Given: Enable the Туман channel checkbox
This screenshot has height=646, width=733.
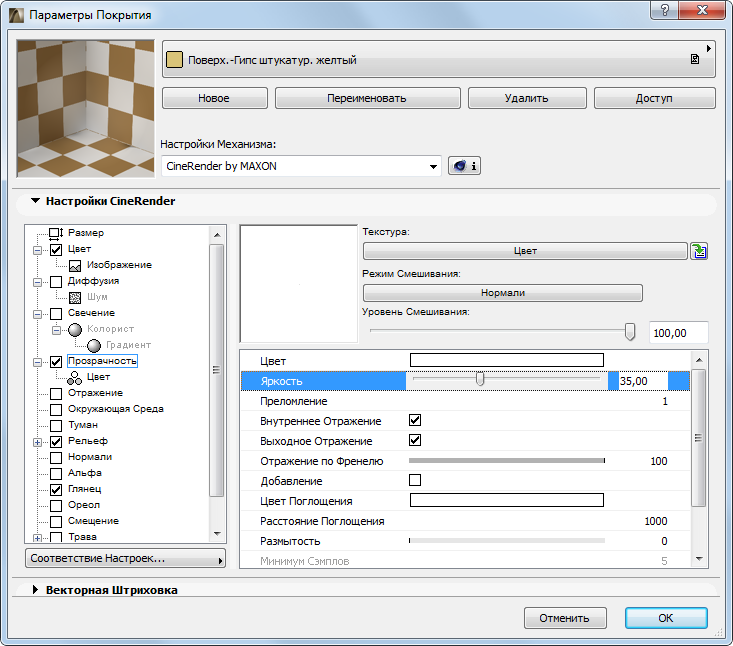Looking at the screenshot, I should click(x=56, y=425).
